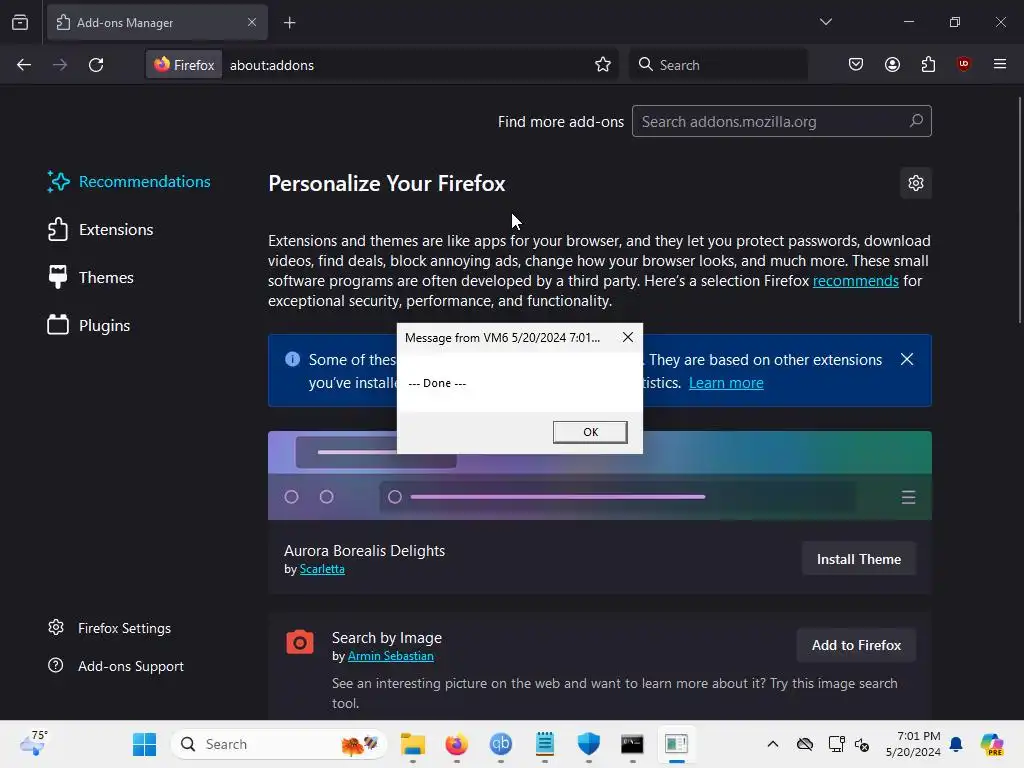Open File Explorer from the taskbar
This screenshot has width=1024, height=768.
pos(413,744)
